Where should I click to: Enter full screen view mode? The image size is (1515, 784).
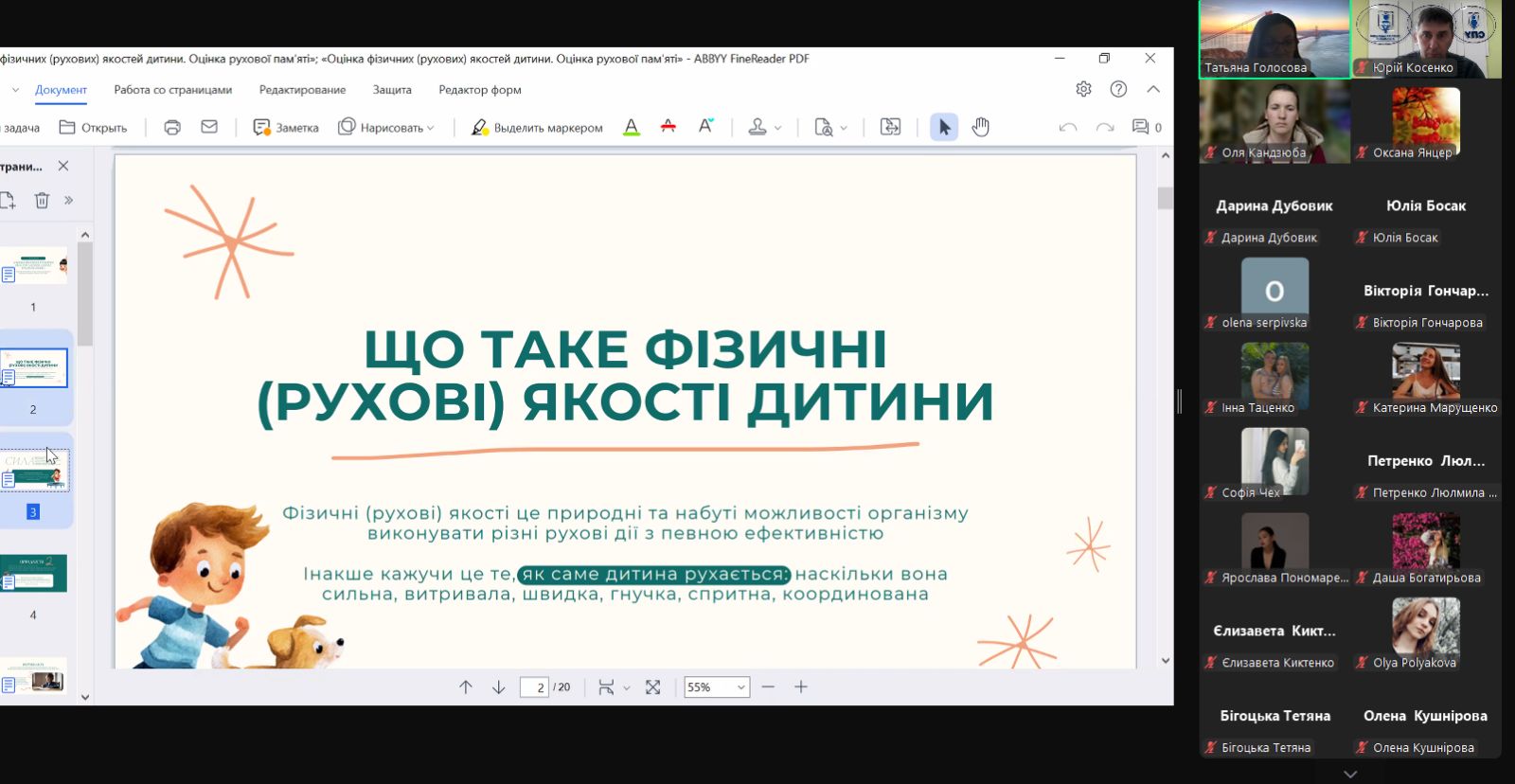(653, 687)
